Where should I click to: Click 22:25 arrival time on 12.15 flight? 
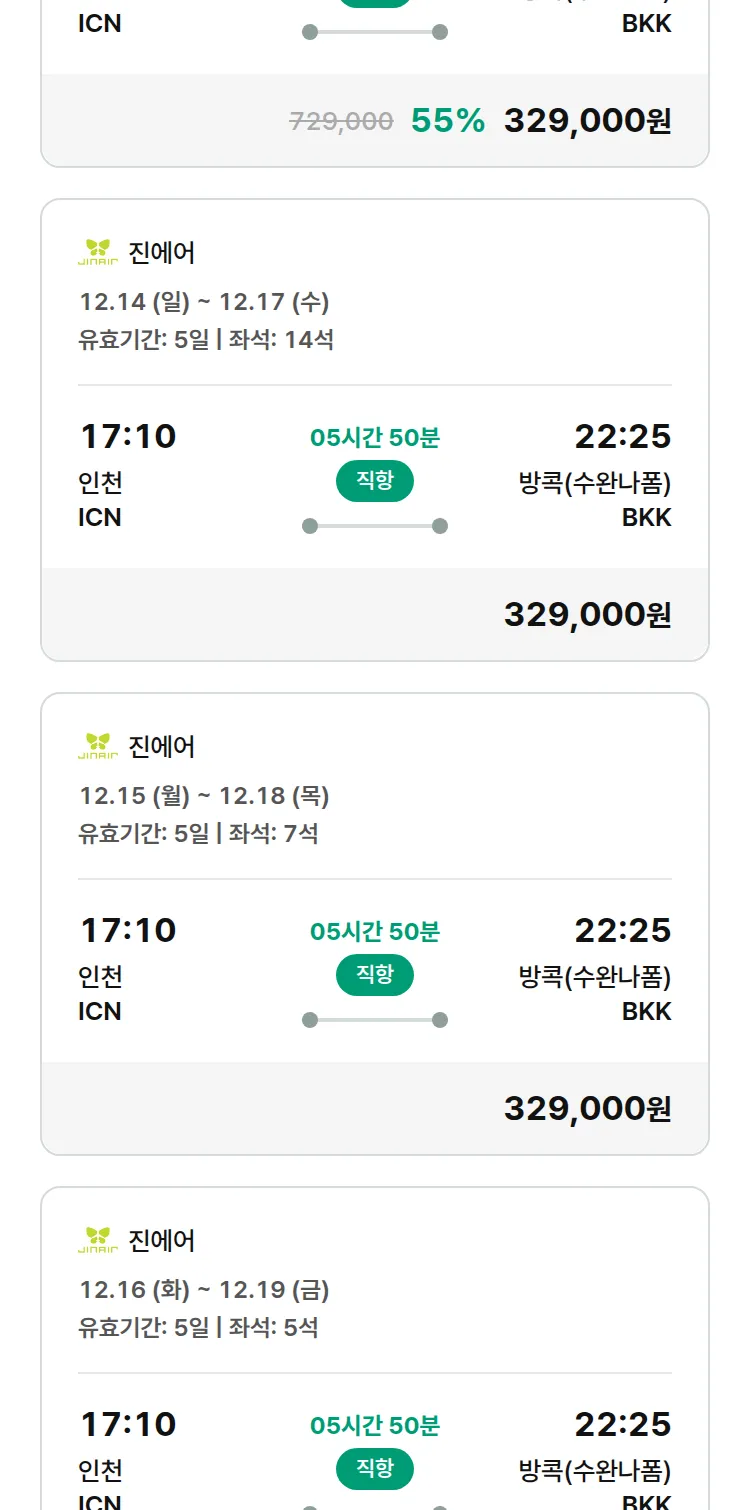click(x=622, y=931)
